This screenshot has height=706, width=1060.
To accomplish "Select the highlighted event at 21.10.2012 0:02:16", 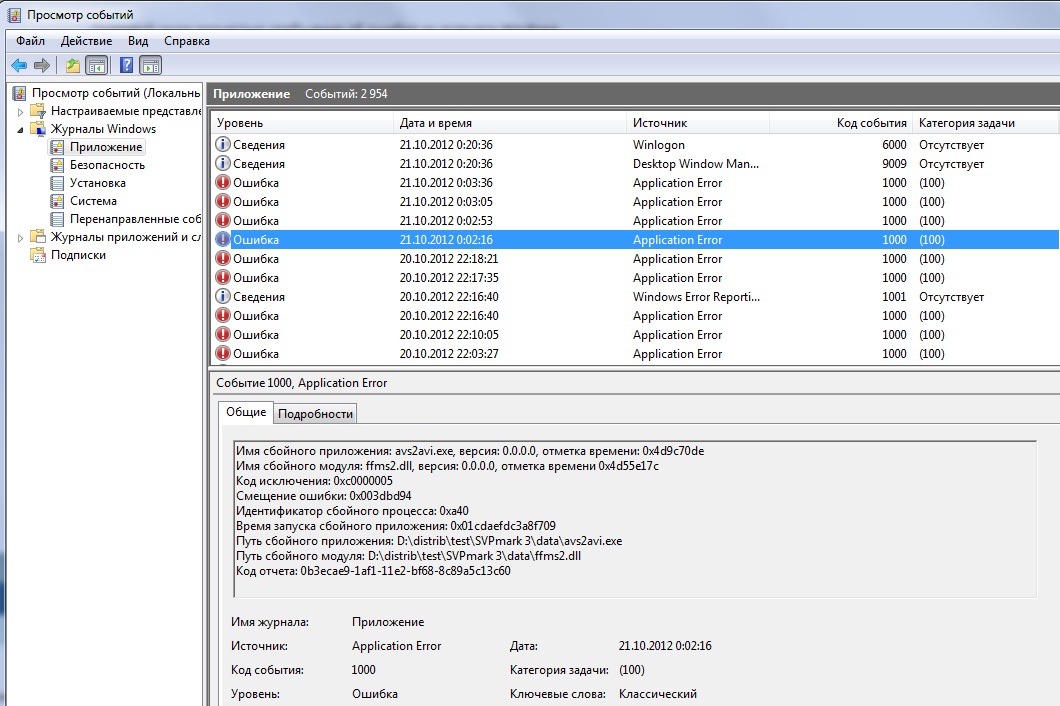I will [x=635, y=239].
